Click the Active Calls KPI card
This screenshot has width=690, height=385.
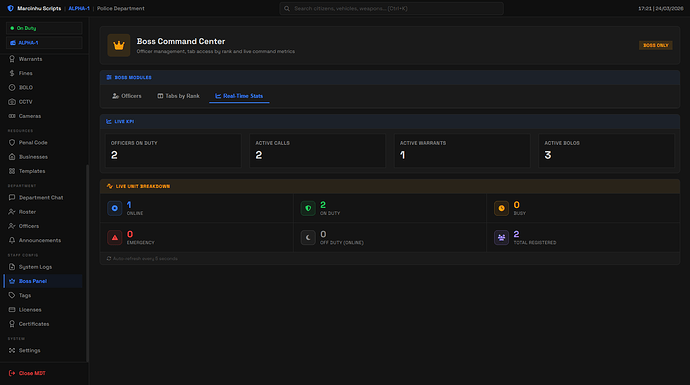(x=317, y=150)
